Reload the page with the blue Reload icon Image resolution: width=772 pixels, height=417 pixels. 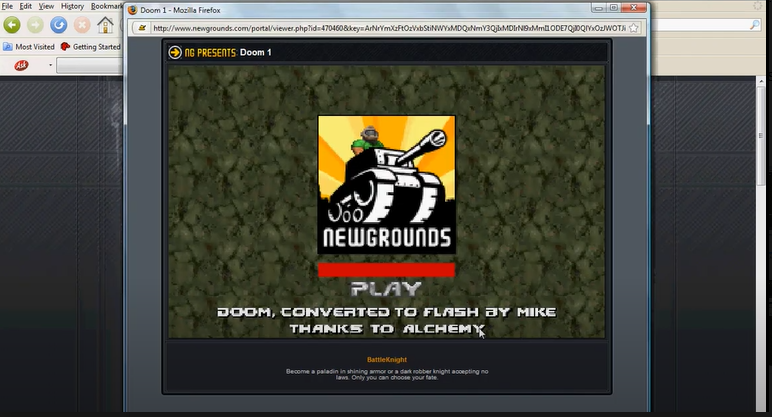(59, 25)
